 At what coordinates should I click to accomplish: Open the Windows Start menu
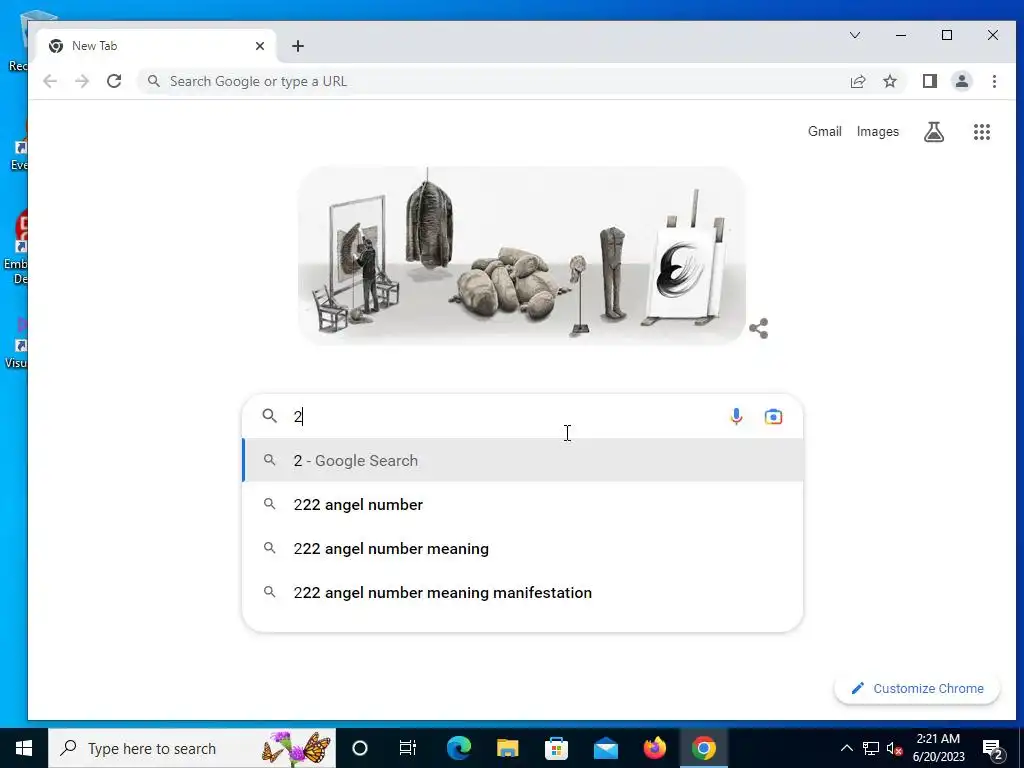coord(24,748)
